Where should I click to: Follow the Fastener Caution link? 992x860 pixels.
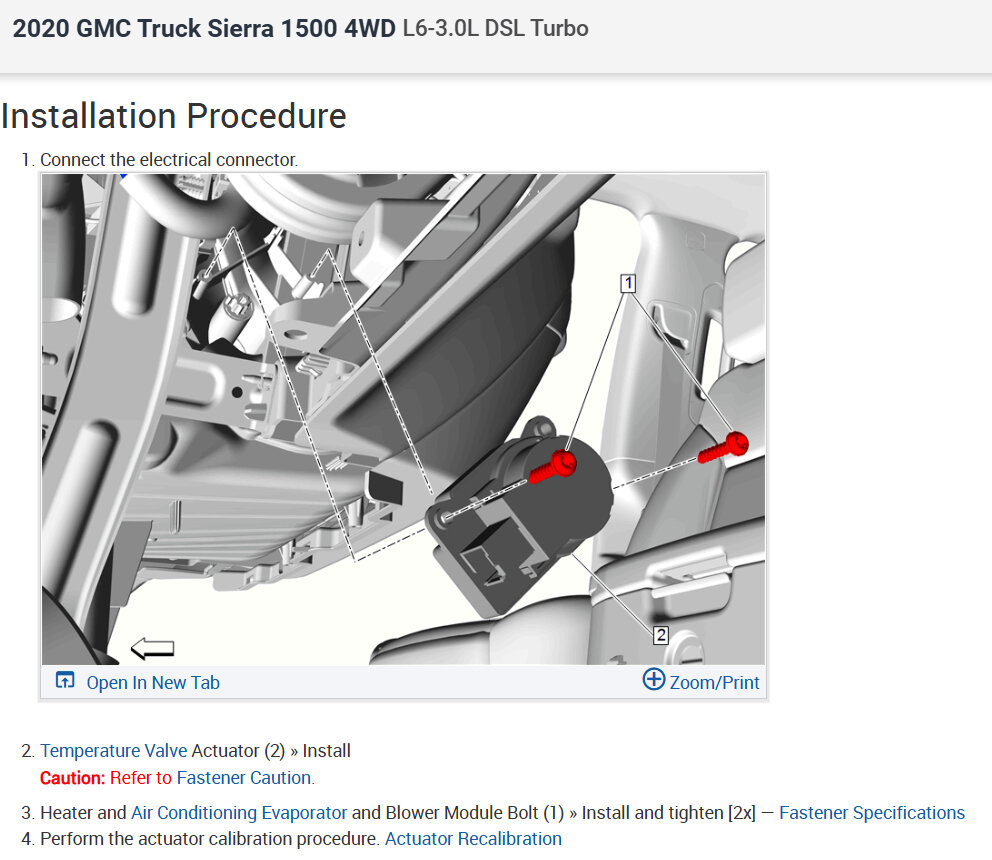(244, 778)
